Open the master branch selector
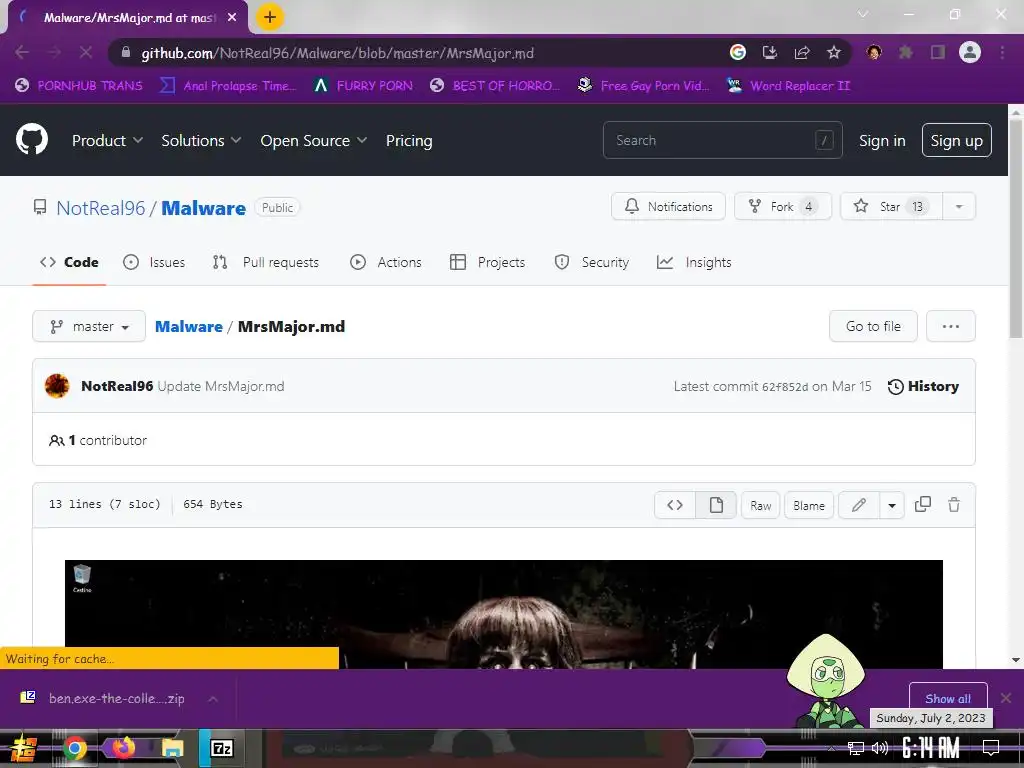Screen dimensions: 1024x768 (x=89, y=326)
